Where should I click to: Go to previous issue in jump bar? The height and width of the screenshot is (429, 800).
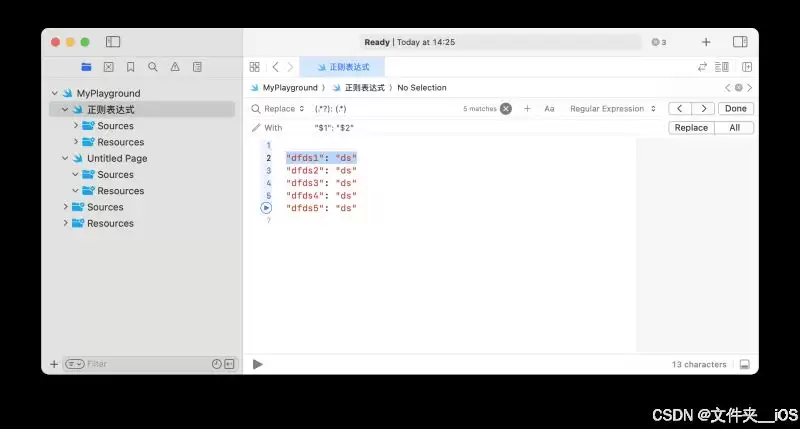pos(728,88)
